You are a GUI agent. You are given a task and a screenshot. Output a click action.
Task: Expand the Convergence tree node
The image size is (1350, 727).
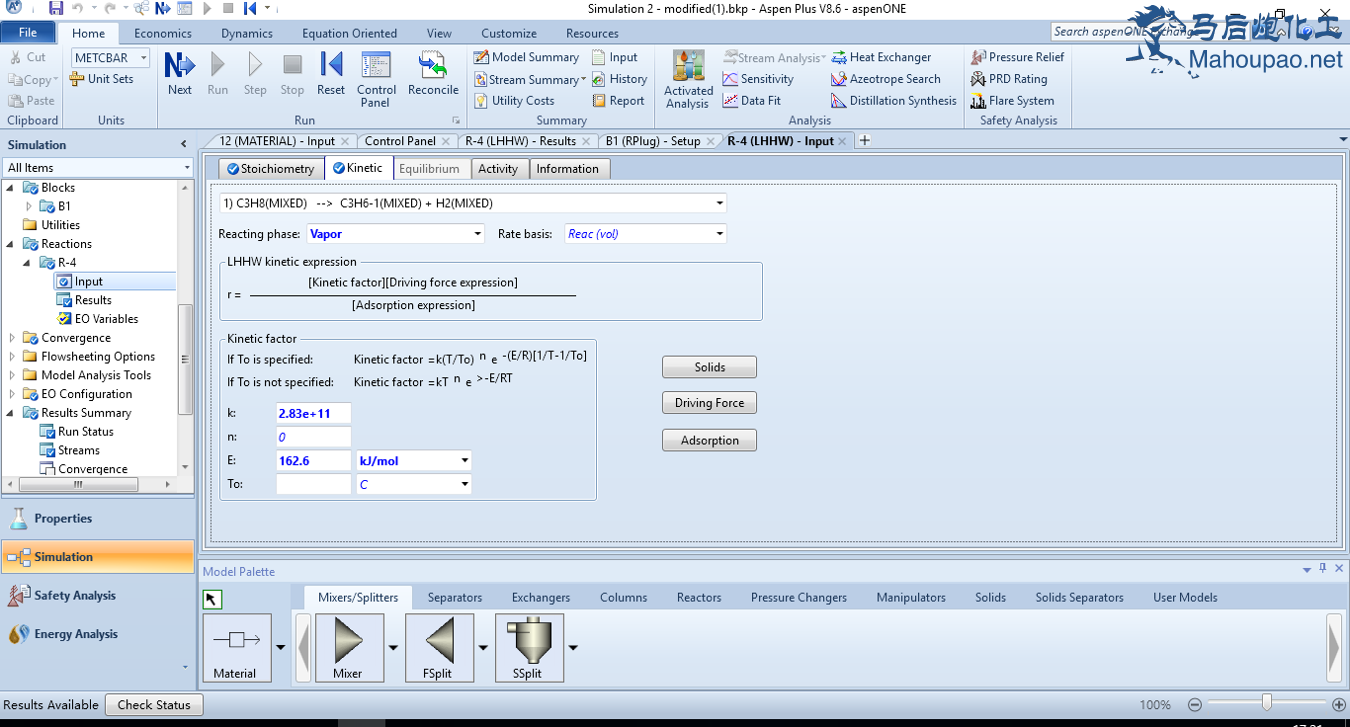[x=12, y=338]
